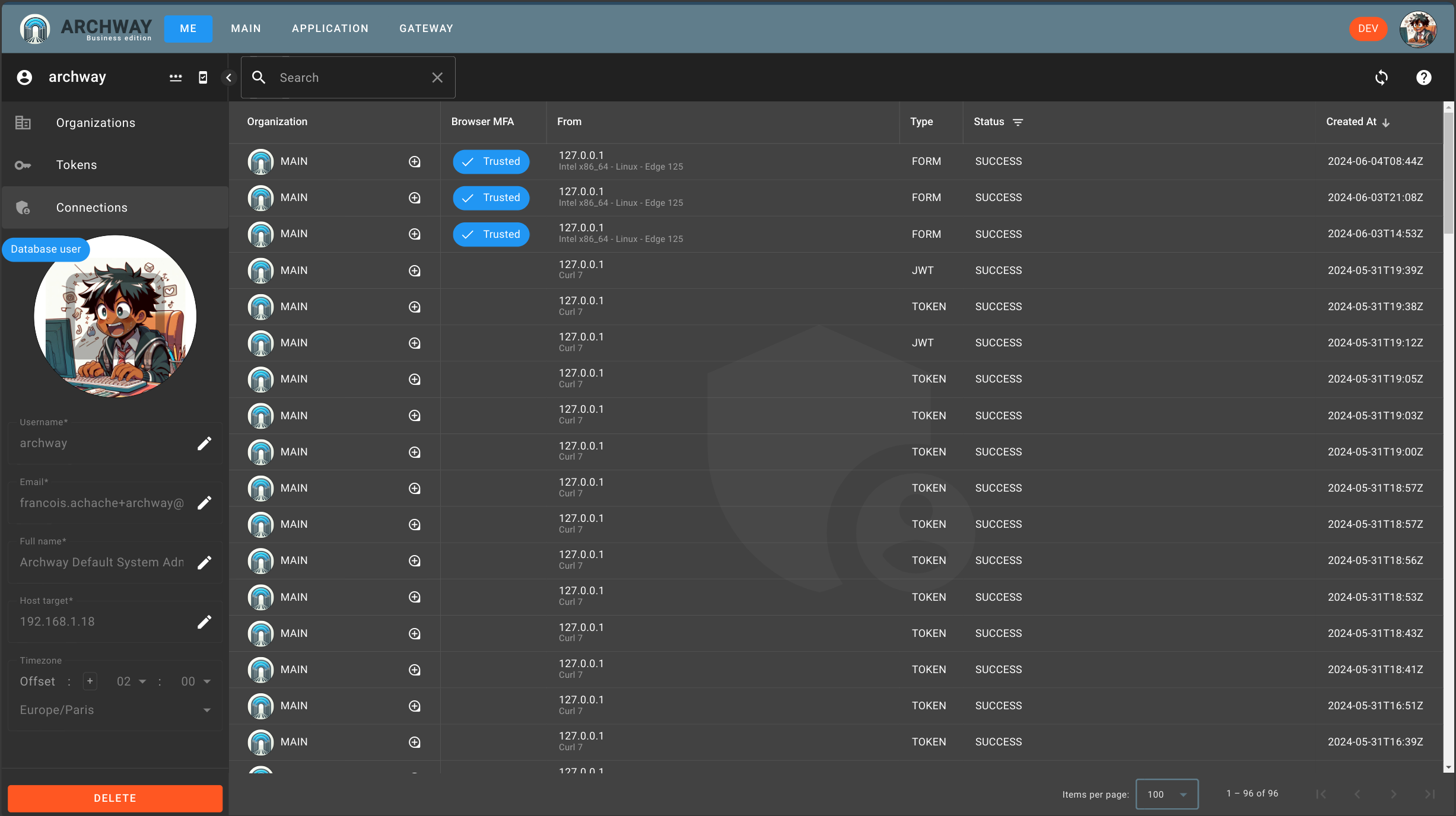Image resolution: width=1456 pixels, height=816 pixels.
Task: Click the refresh icon in the top bar
Action: tap(1381, 78)
